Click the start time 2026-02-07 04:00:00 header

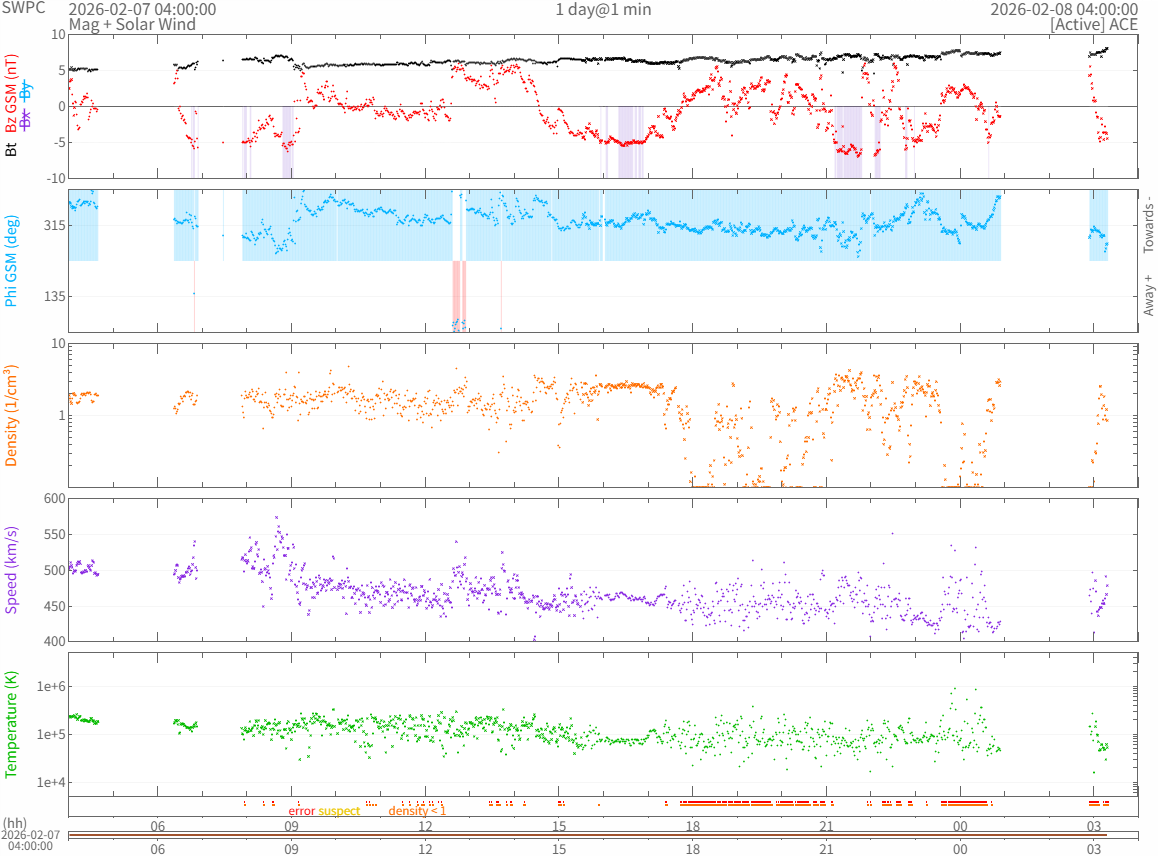(142, 9)
